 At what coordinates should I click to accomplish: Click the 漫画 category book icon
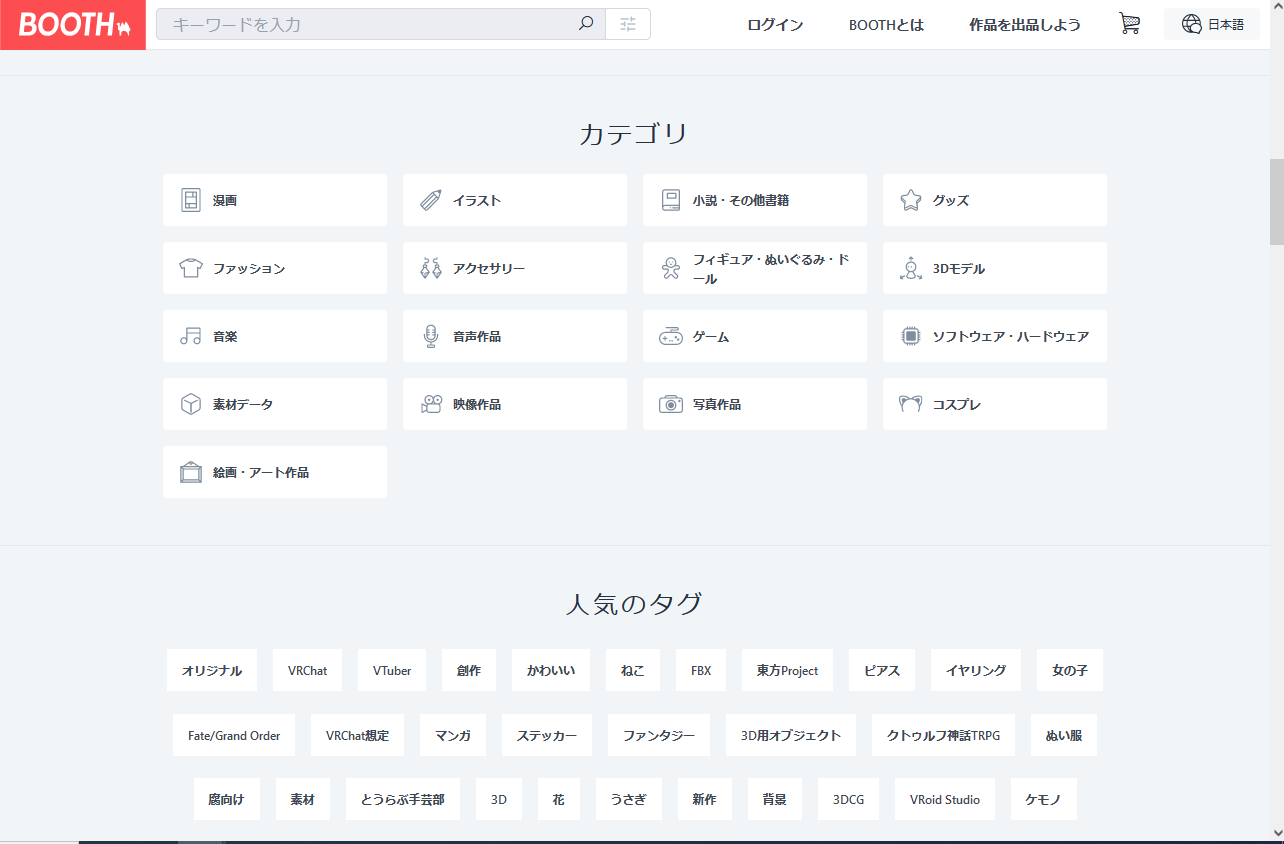(x=191, y=200)
